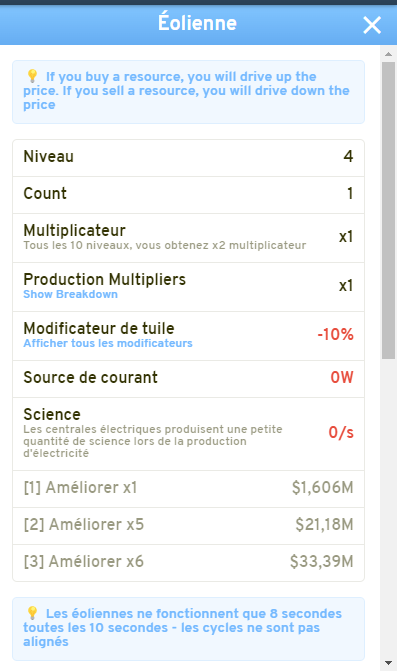Click the Science 0/s value

(x=341, y=432)
